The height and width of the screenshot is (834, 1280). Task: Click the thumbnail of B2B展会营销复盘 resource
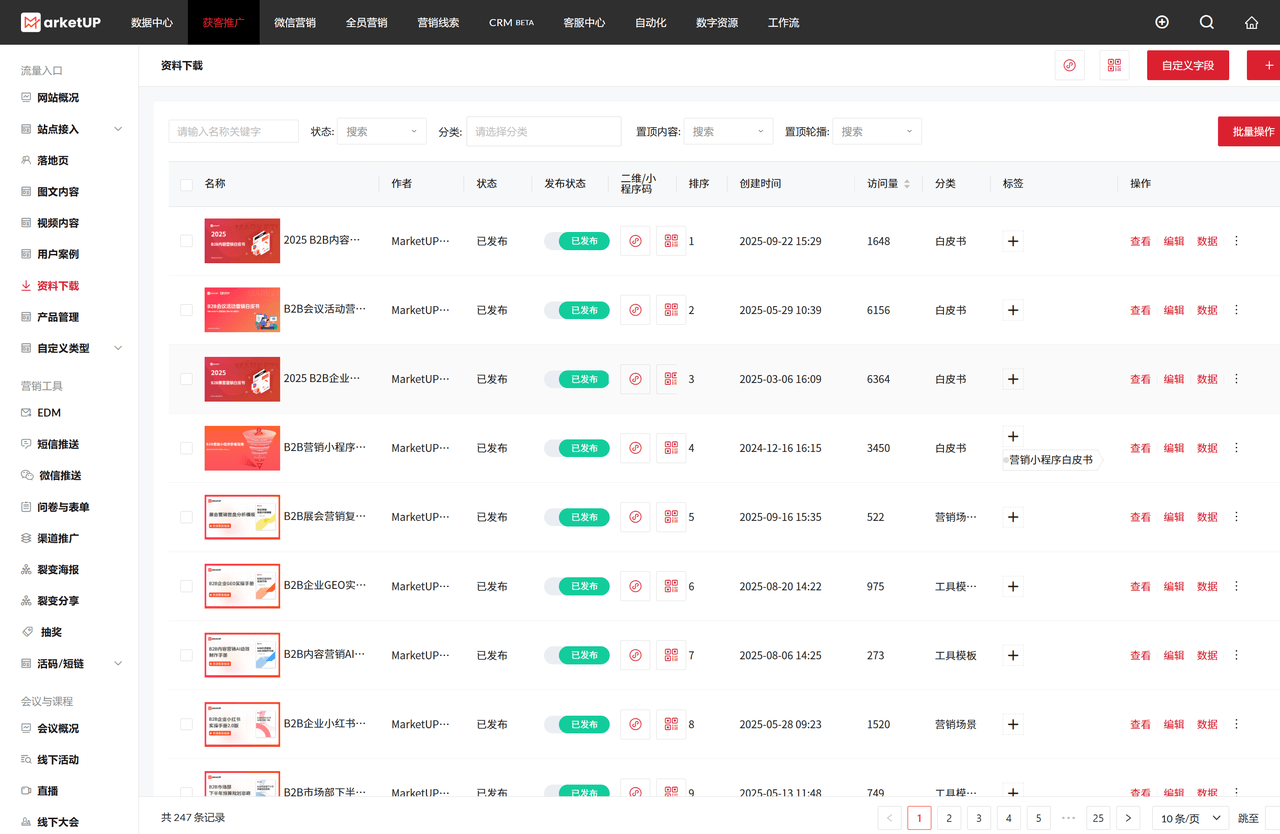pos(241,517)
